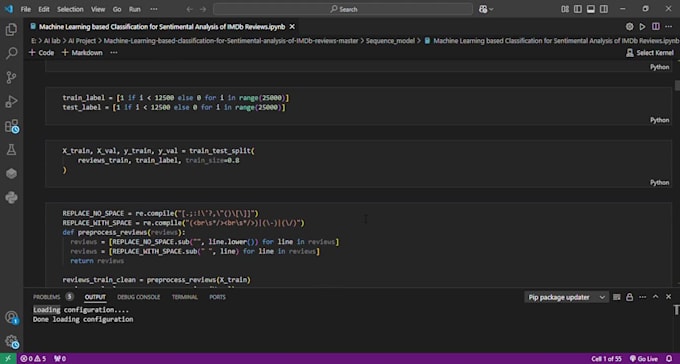Switch to the Problems panel tab
Image resolution: width=680 pixels, height=364 pixels.
46,297
